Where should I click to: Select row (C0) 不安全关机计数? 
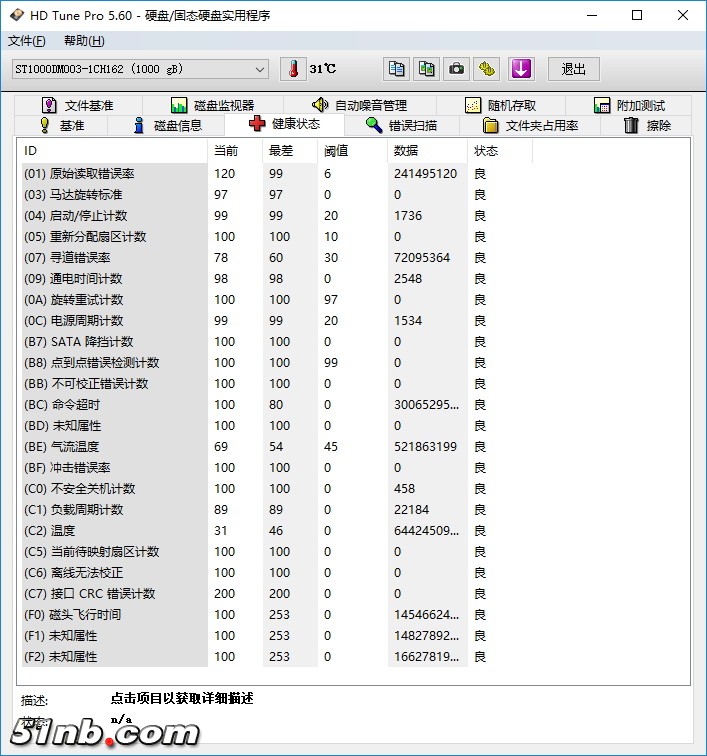[277, 488]
